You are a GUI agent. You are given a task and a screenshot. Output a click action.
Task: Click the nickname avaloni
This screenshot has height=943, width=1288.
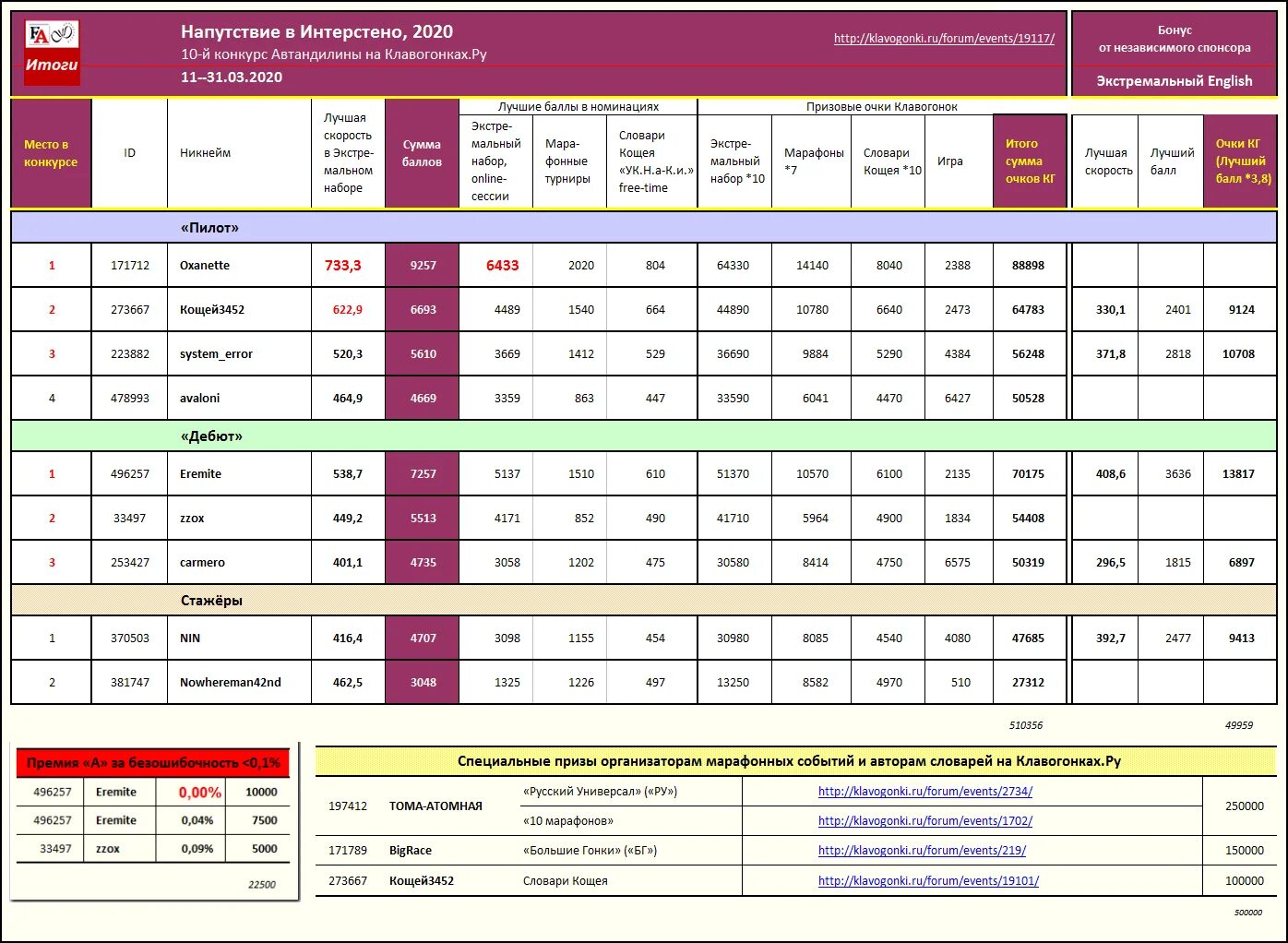(199, 399)
